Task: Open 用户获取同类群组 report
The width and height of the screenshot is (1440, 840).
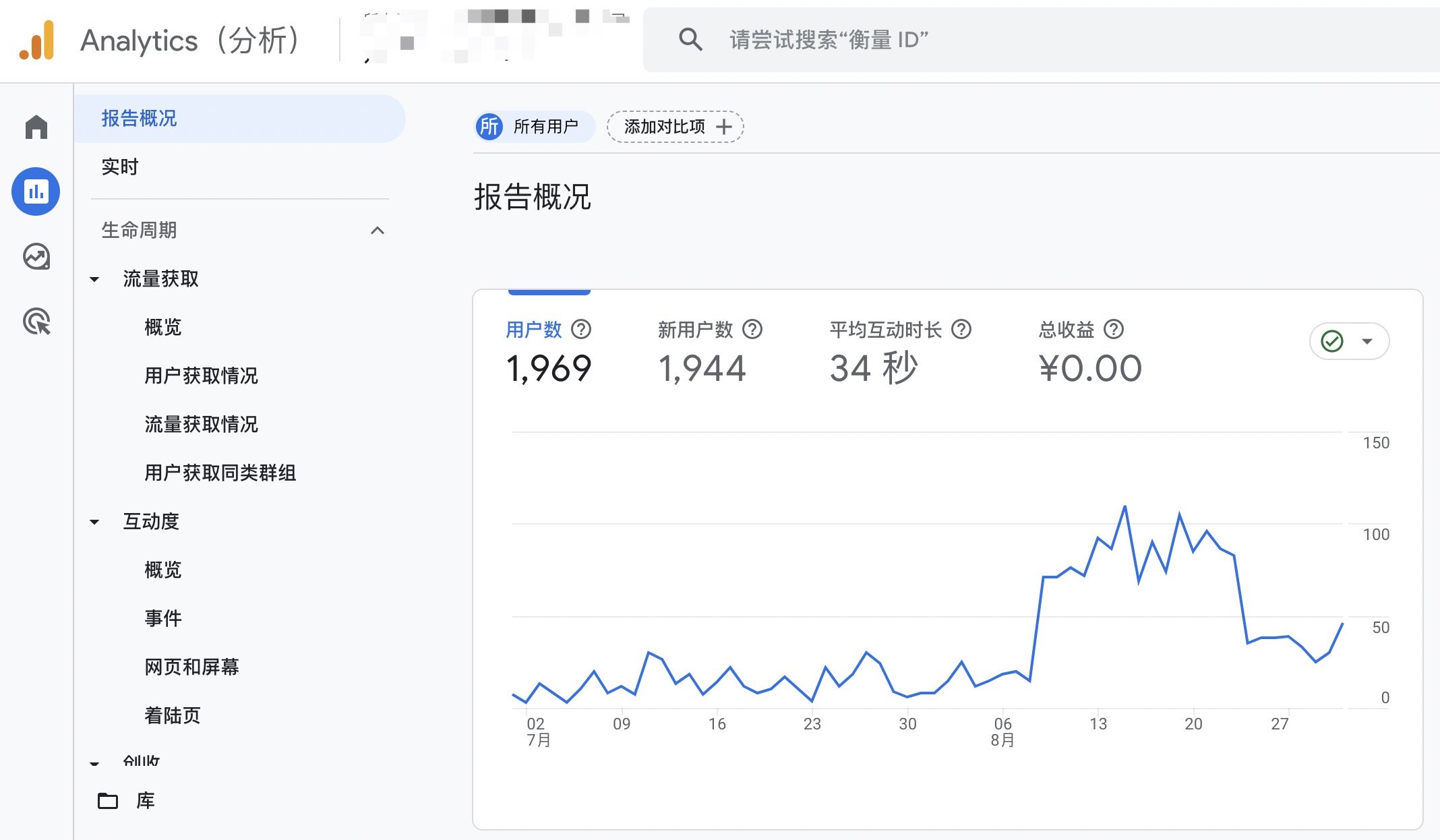Action: (x=220, y=473)
